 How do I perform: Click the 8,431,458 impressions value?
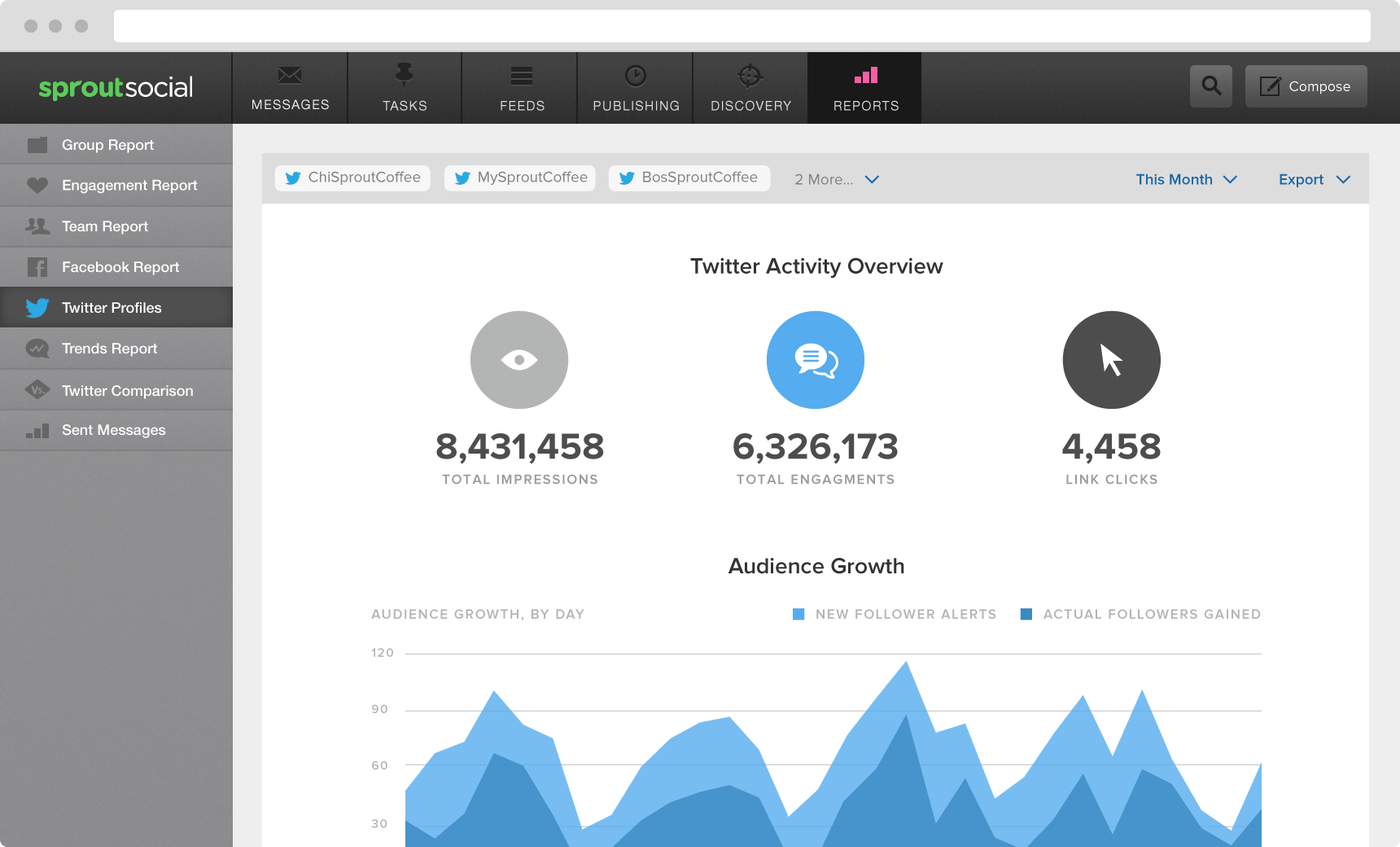point(519,446)
